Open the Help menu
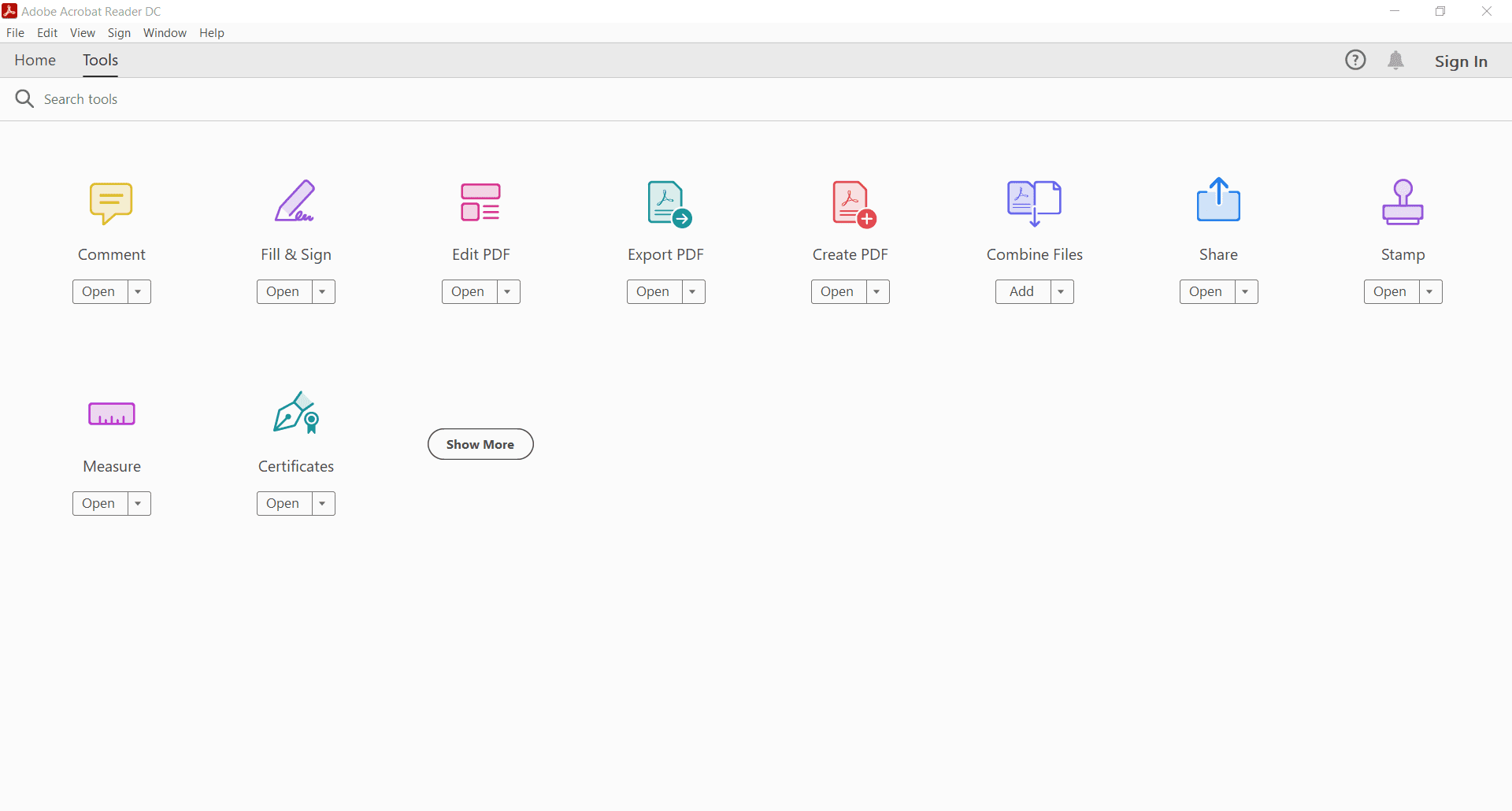 click(x=212, y=33)
